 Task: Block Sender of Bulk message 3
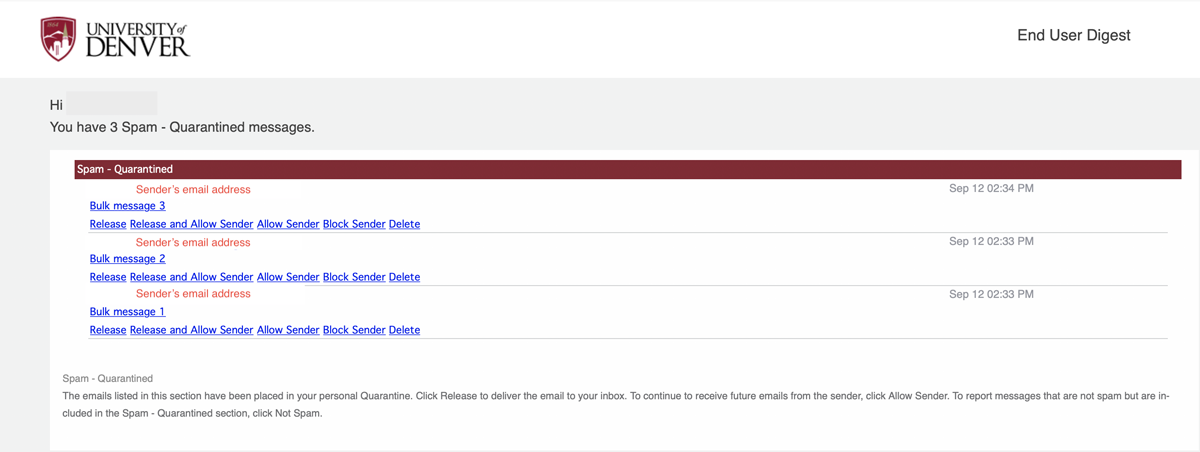[x=354, y=224]
